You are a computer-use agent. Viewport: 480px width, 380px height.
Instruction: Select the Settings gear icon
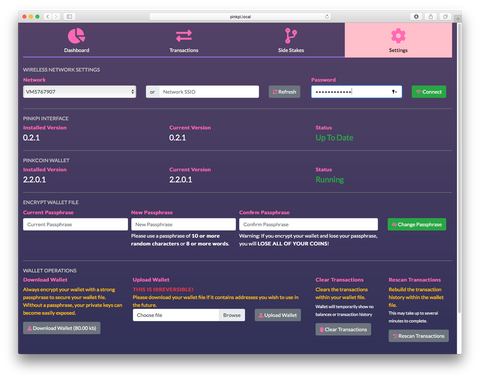[398, 36]
